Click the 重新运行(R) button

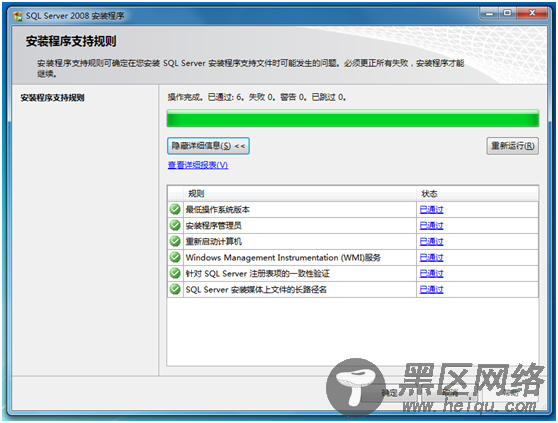[512, 146]
